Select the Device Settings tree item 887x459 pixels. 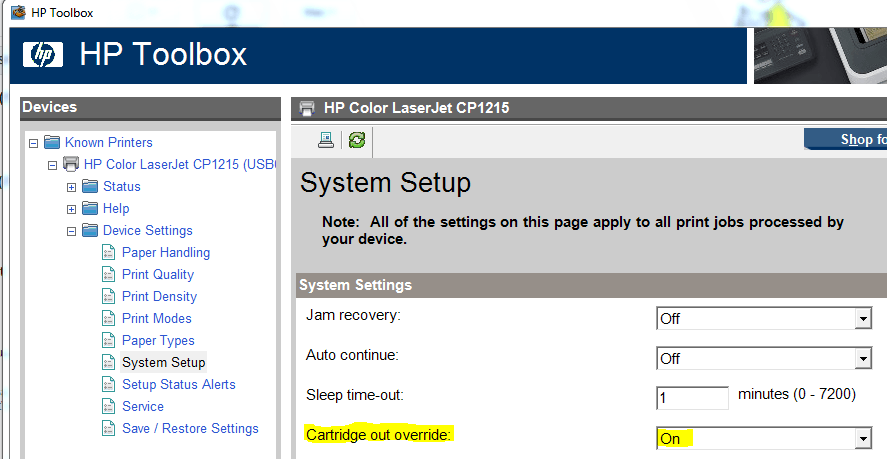(x=148, y=230)
